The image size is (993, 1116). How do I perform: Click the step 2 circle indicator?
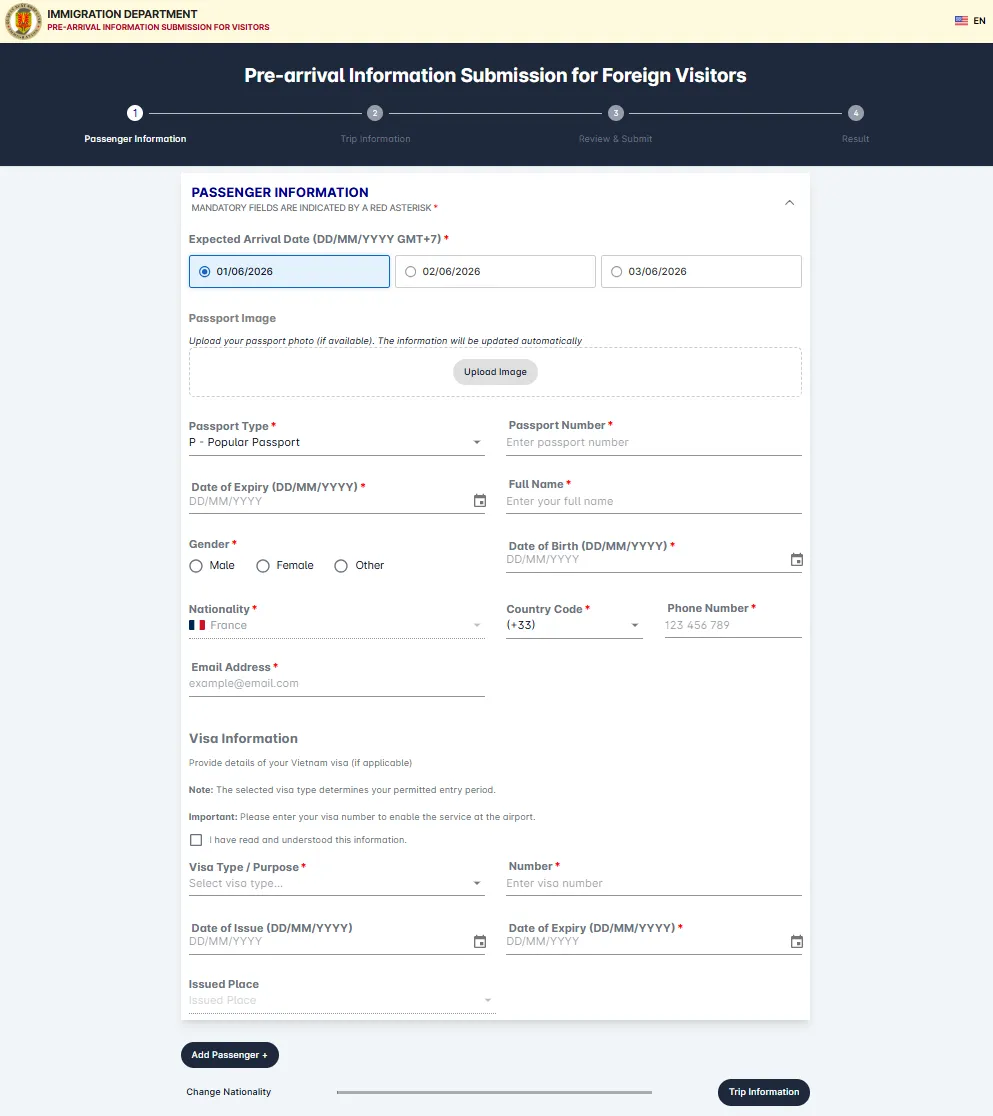pyautogui.click(x=375, y=113)
